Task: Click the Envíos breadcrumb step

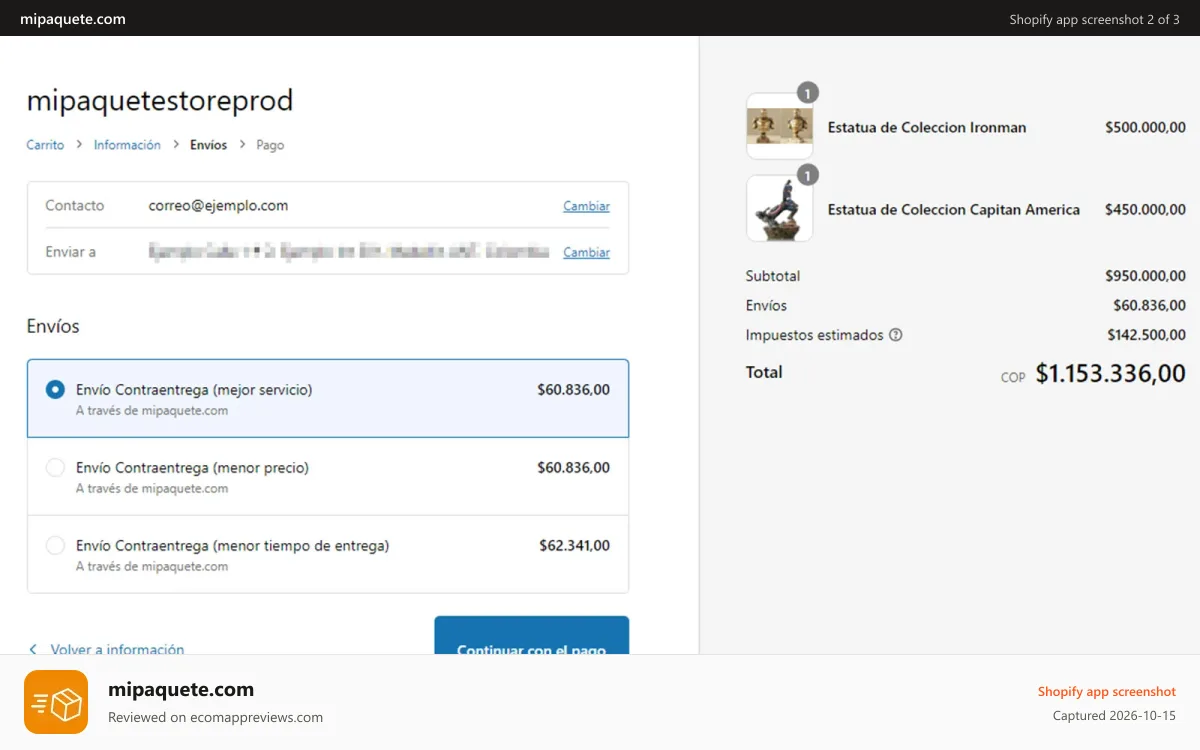Action: tap(209, 145)
